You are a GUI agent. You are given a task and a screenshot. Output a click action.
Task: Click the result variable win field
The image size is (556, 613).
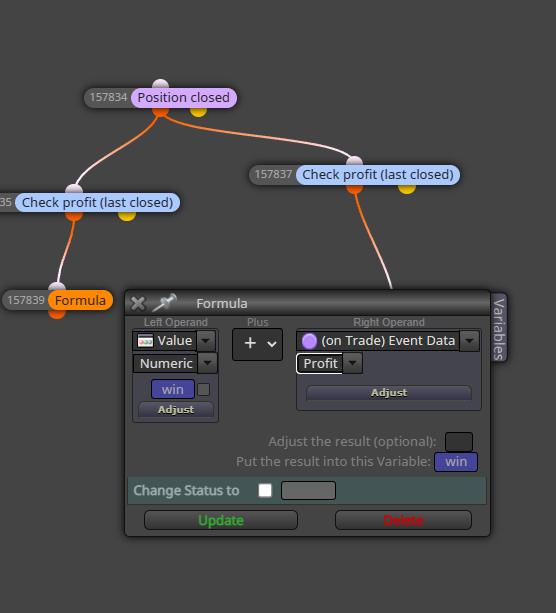(x=456, y=462)
